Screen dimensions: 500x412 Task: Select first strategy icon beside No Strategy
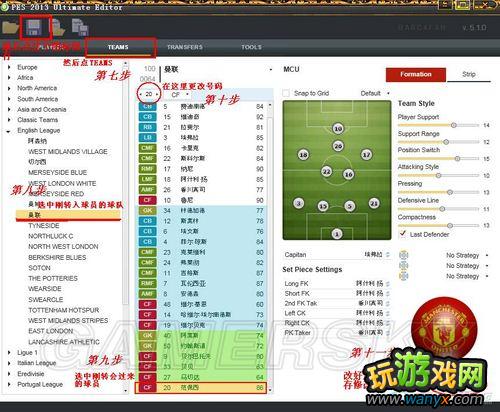[404, 255]
